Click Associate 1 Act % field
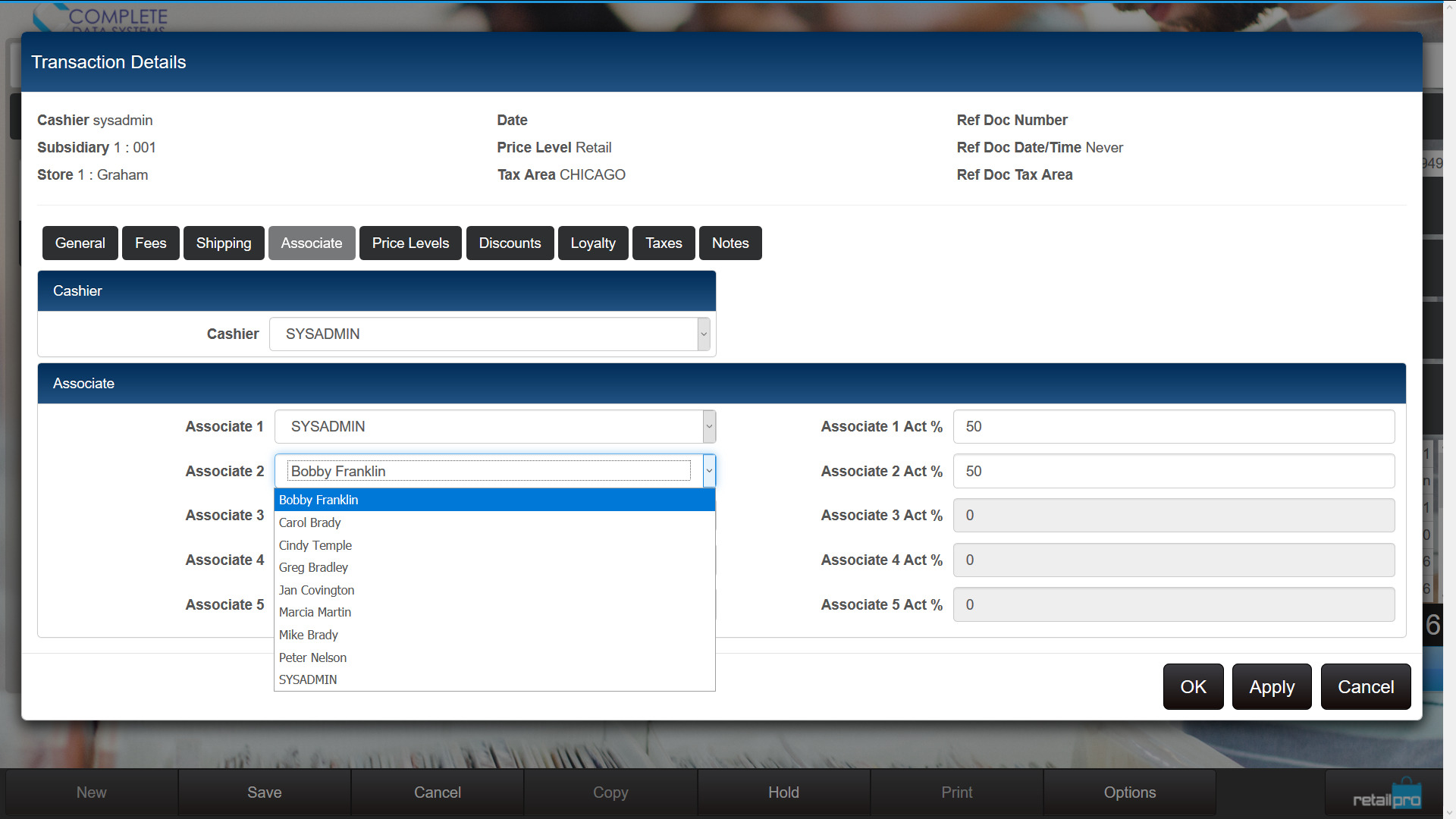 [x=1173, y=427]
